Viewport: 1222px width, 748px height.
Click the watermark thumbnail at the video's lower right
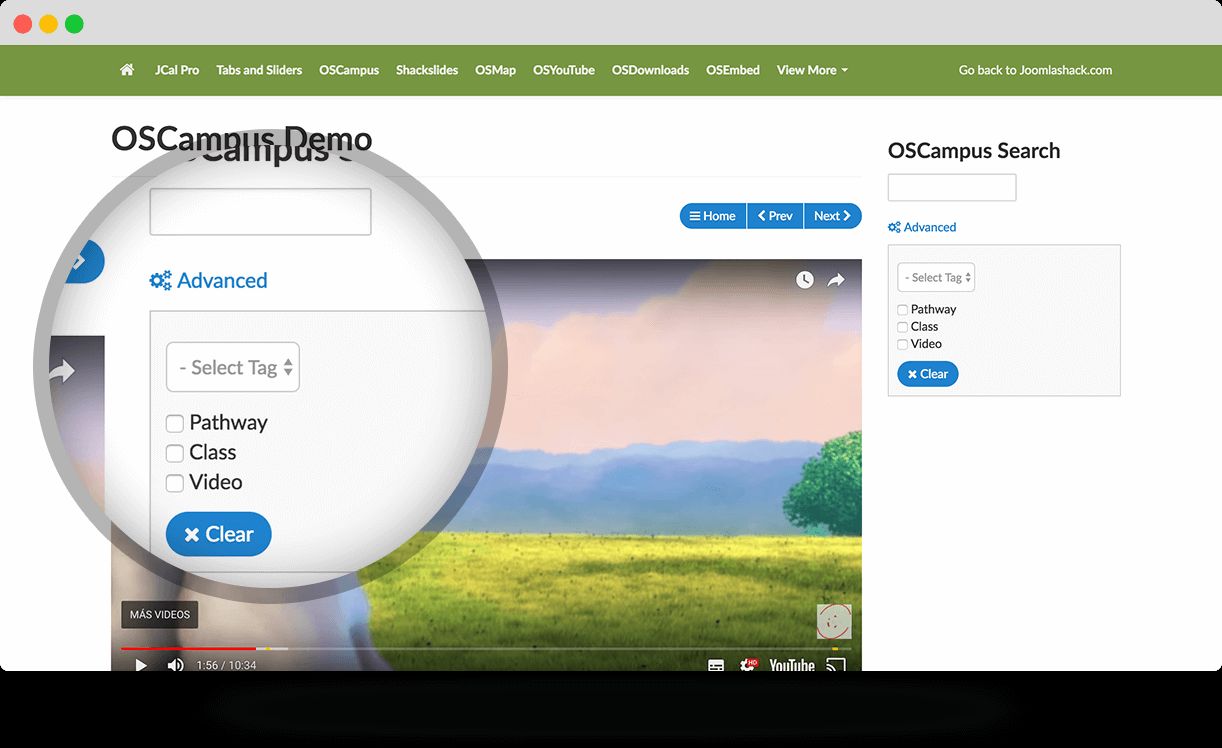834,621
